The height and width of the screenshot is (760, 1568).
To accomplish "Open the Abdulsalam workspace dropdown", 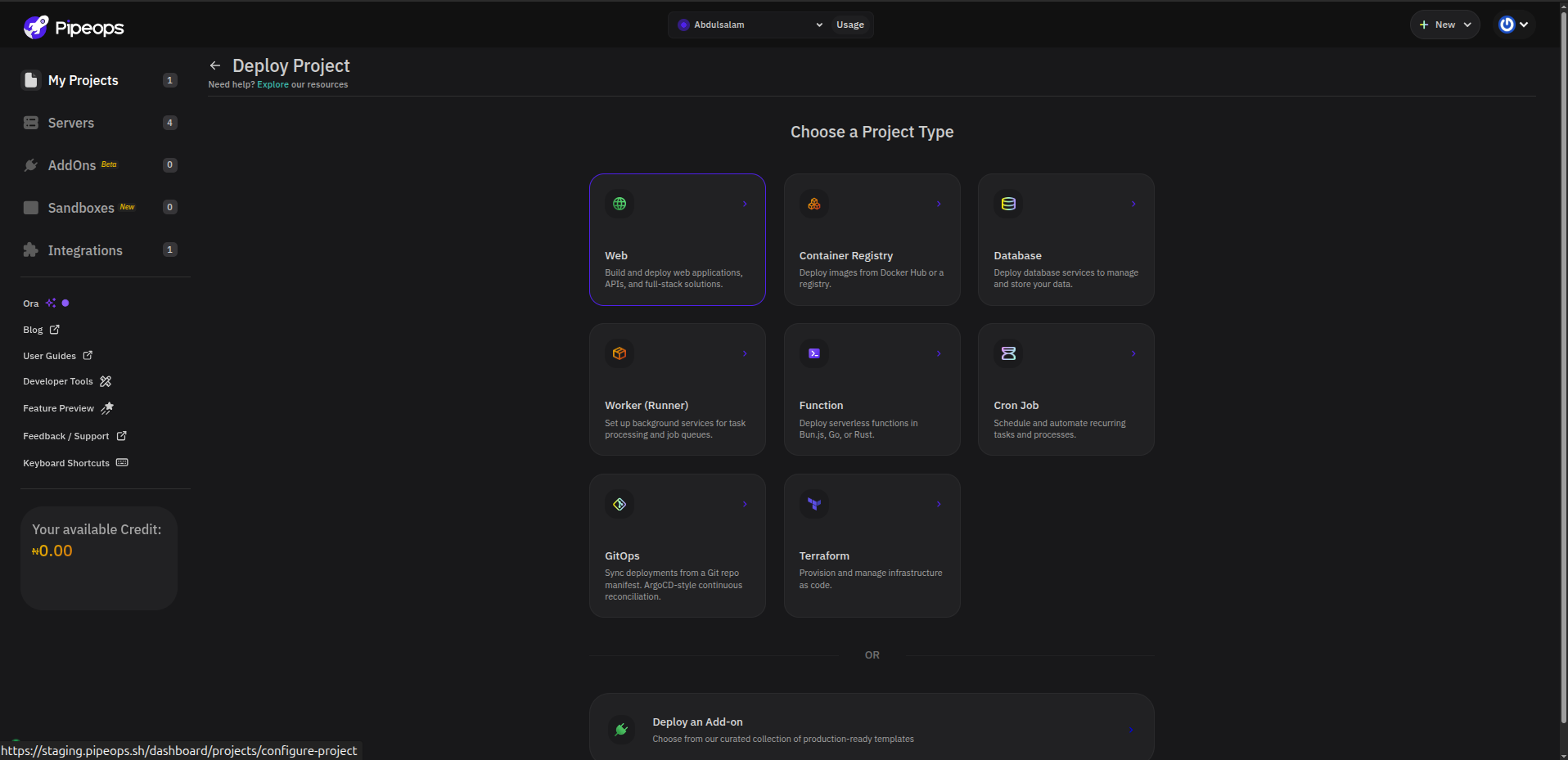I will (x=750, y=25).
